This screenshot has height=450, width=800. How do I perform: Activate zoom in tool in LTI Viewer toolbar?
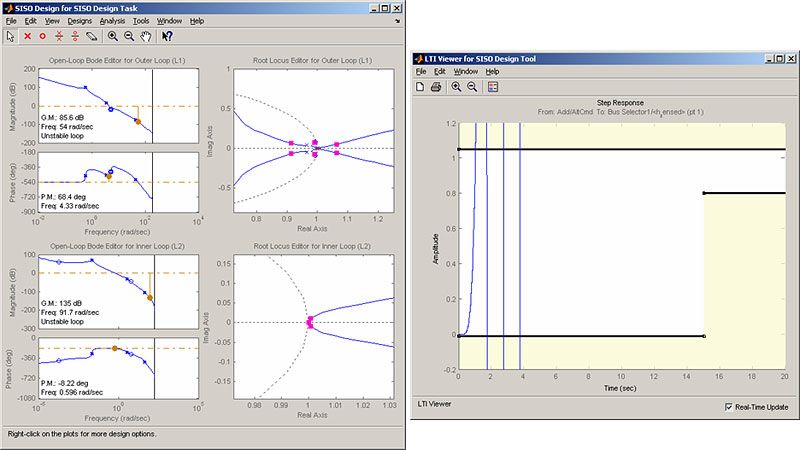(x=456, y=87)
